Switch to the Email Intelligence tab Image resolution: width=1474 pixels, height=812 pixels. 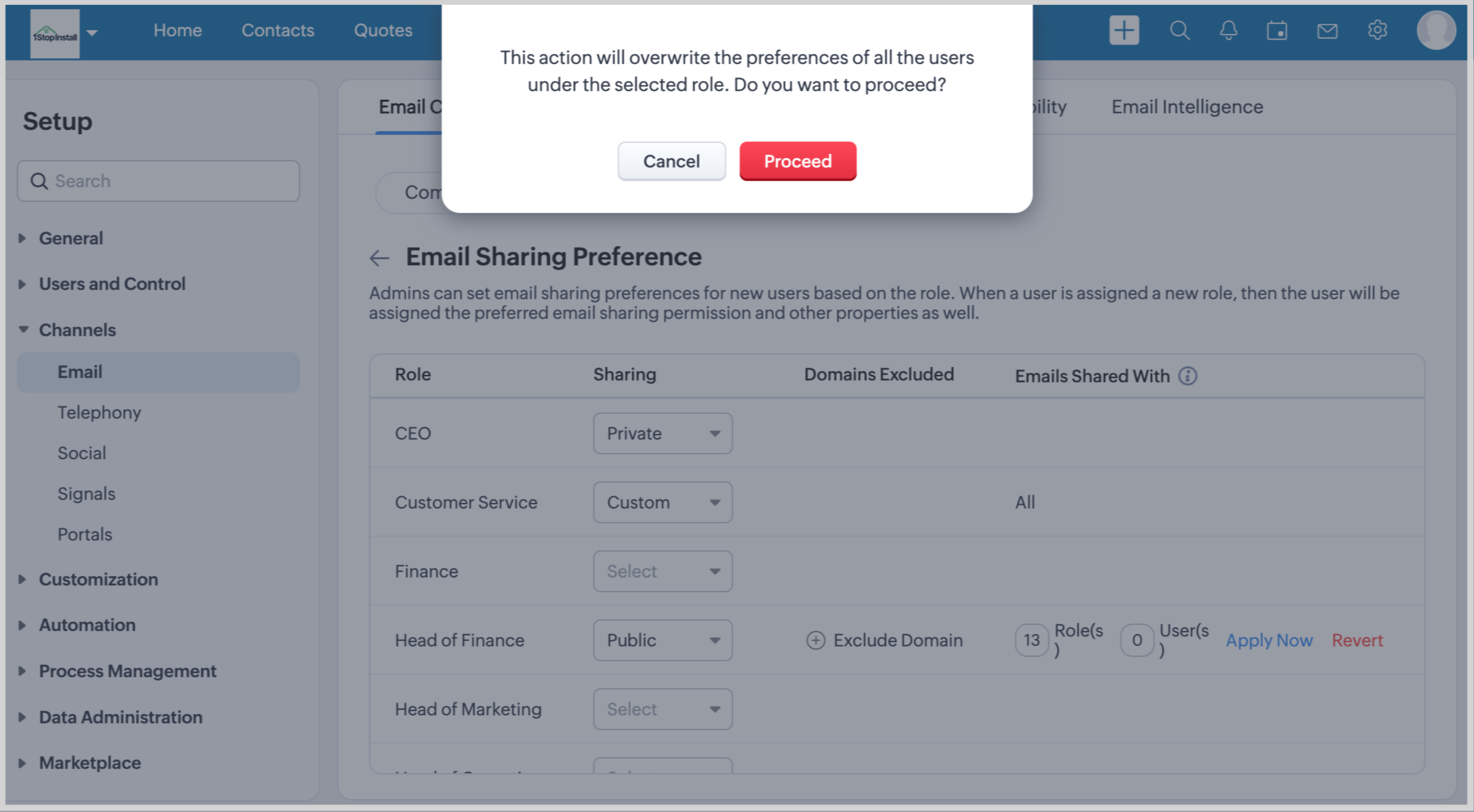pos(1186,107)
